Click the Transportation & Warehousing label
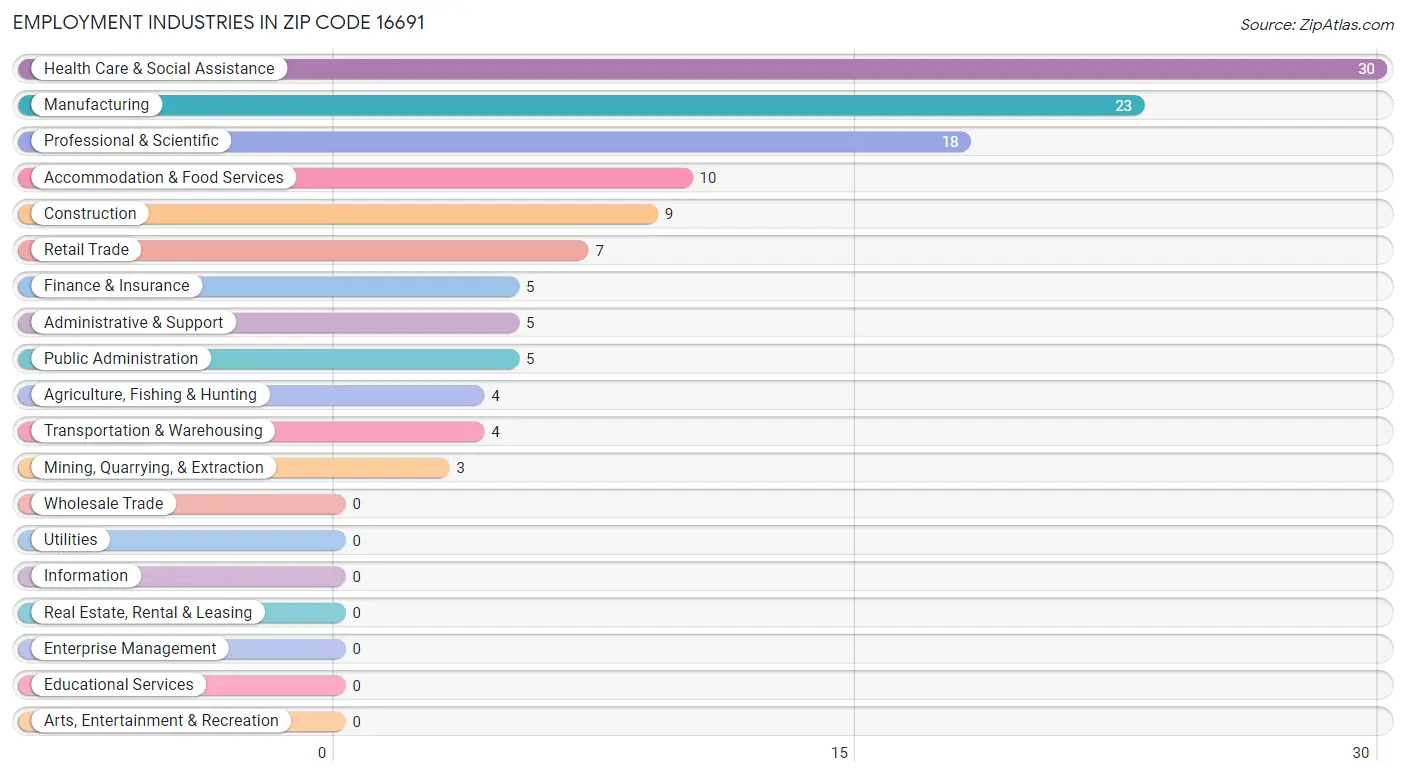This screenshot has width=1406, height=776. pyautogui.click(x=153, y=431)
